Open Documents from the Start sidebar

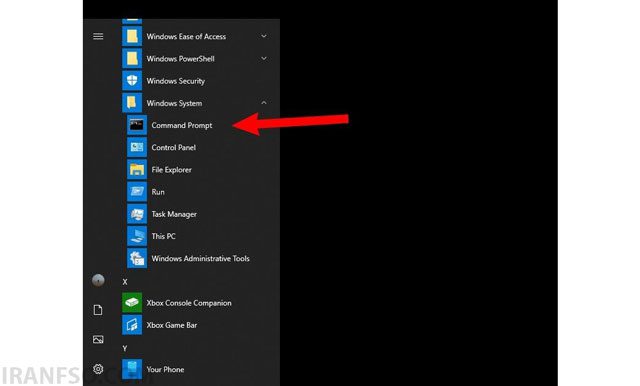point(98,310)
